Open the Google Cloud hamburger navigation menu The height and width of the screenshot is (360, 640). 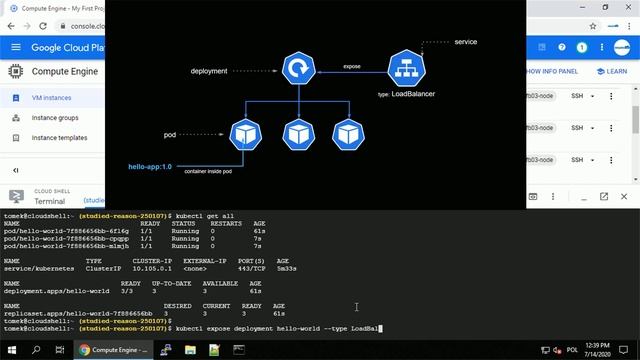16,47
